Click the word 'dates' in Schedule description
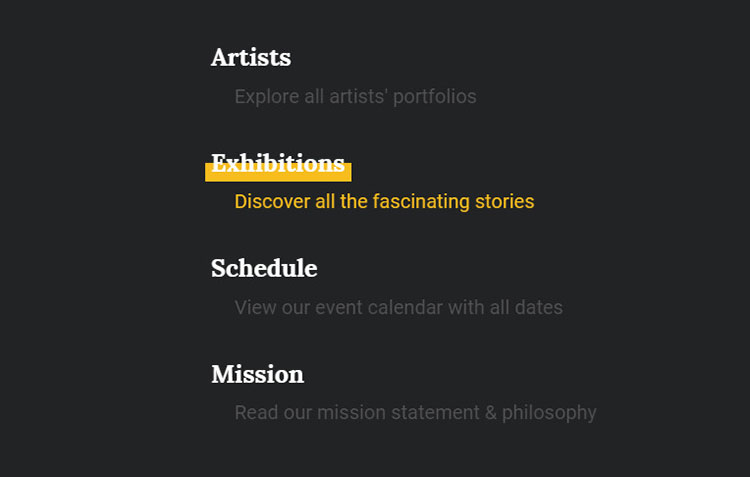The width and height of the screenshot is (750, 477). (540, 307)
